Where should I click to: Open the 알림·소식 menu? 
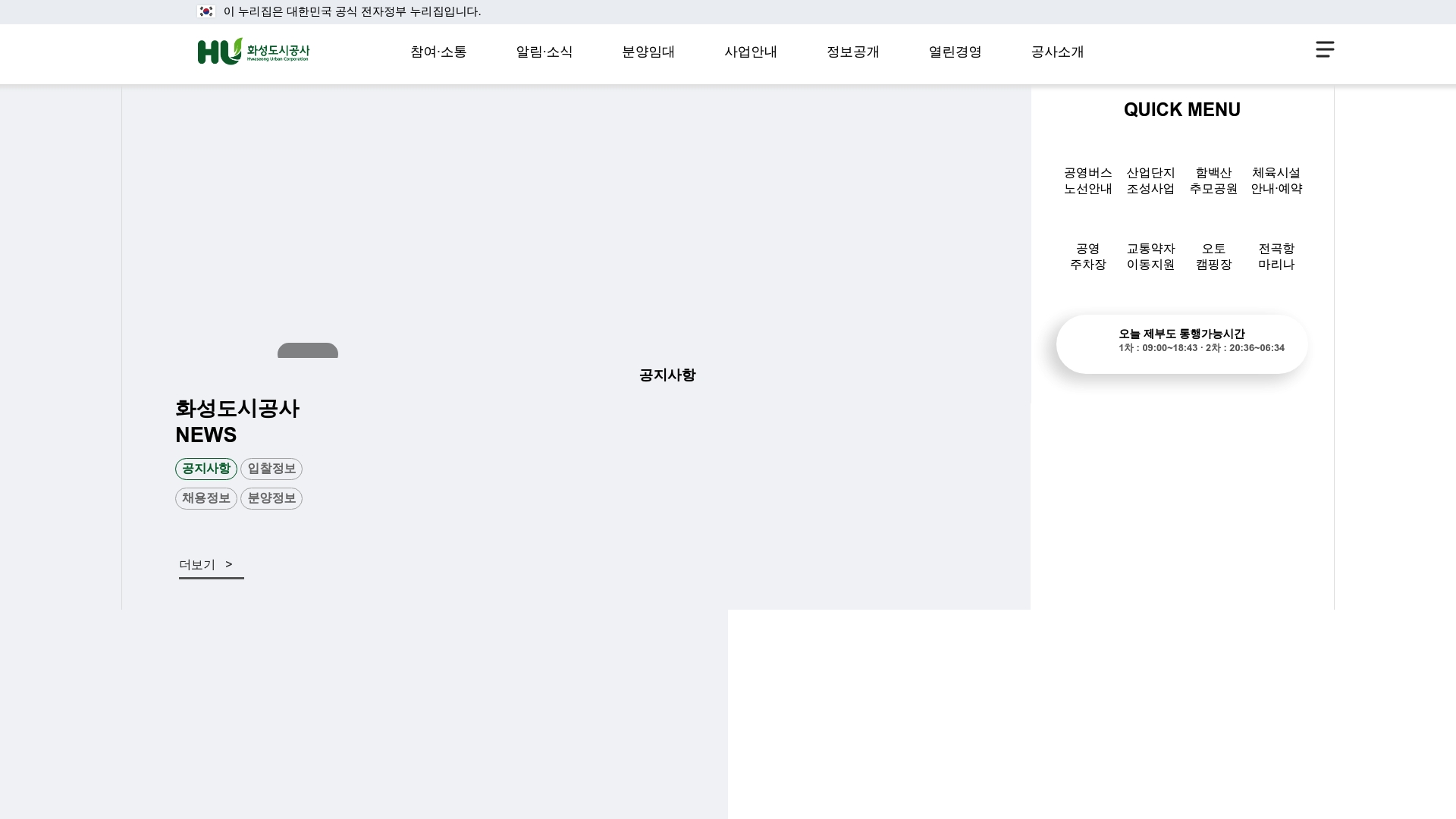pos(544,52)
